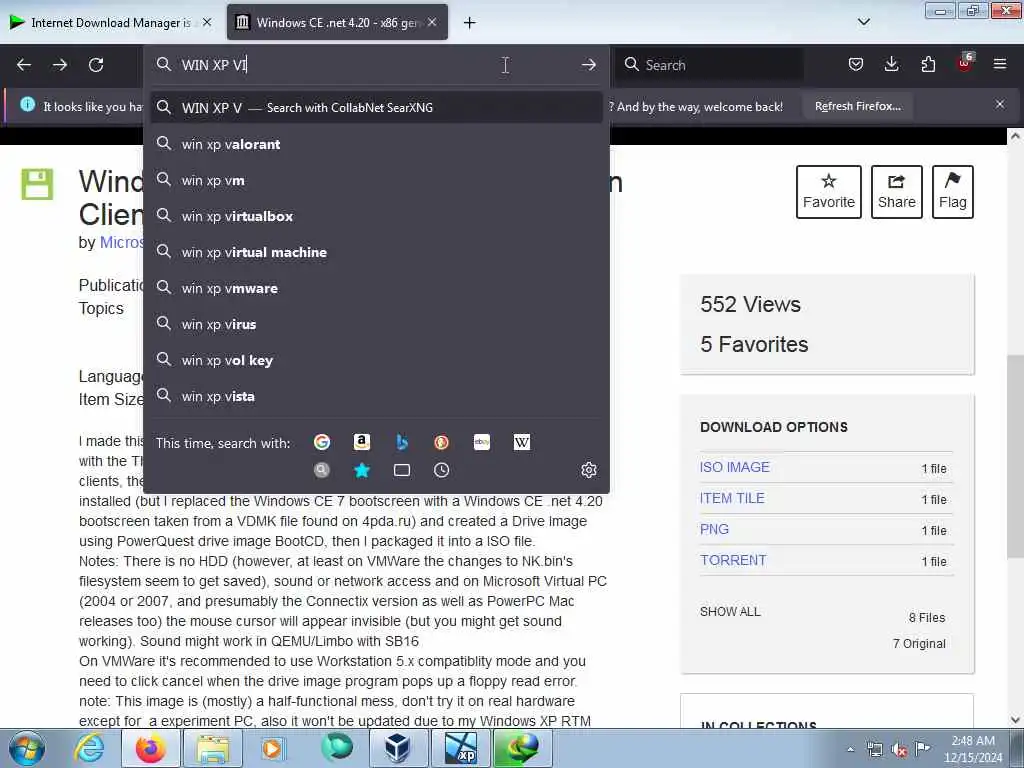Pick the 'win xp vista' suggestion
1024x768 pixels.
click(x=376, y=396)
